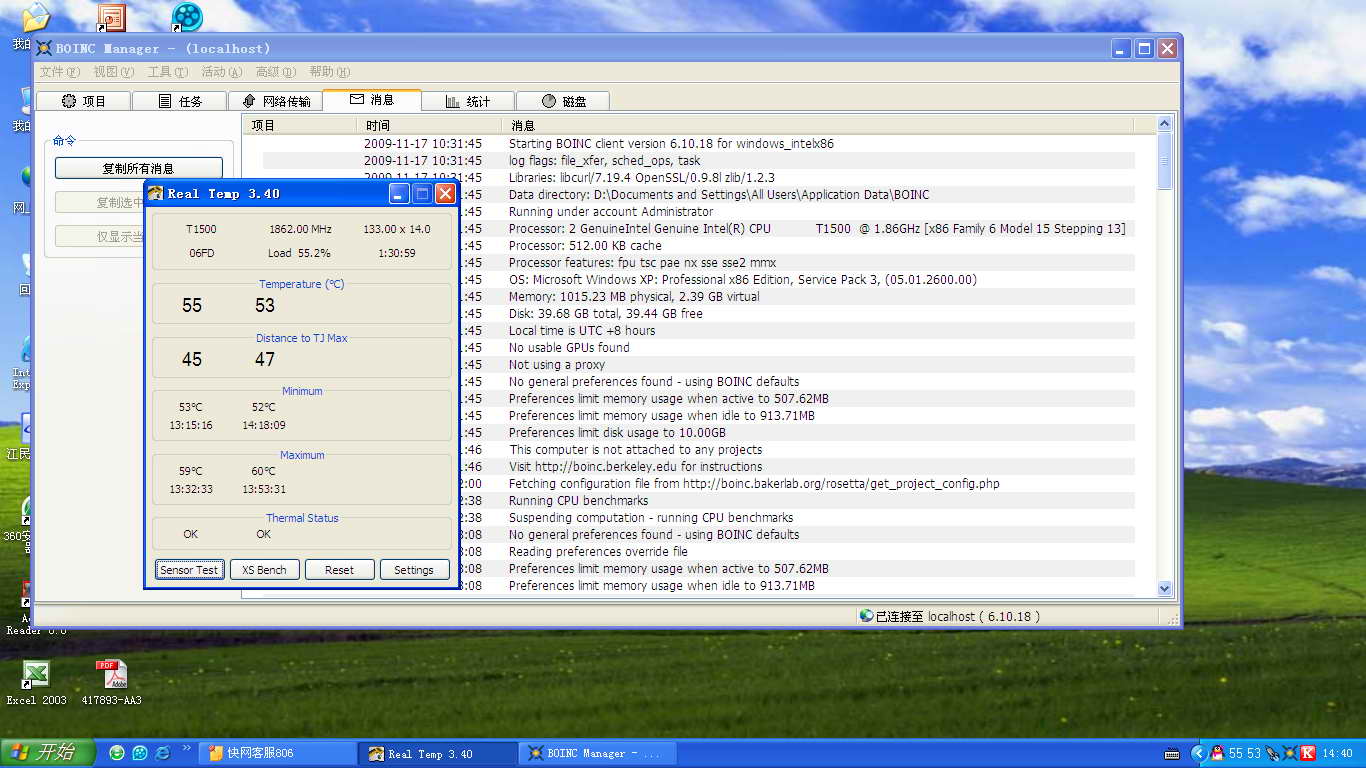The width and height of the screenshot is (1366, 768).
Task: Close the Real Temp 3.40 window
Action: (x=445, y=194)
